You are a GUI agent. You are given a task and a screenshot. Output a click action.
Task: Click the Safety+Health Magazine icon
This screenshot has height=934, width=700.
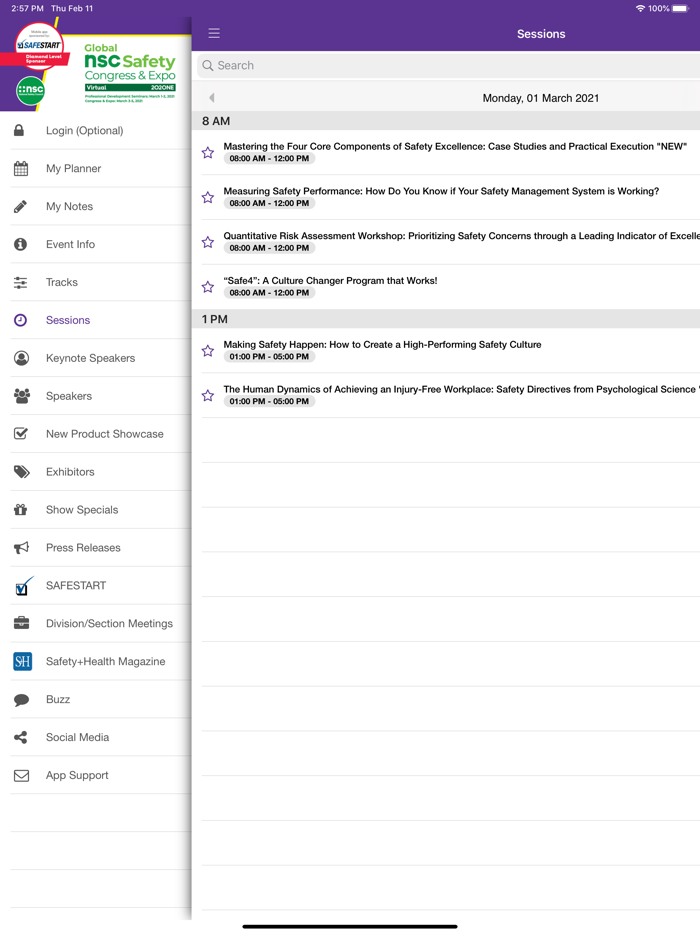pos(22,662)
